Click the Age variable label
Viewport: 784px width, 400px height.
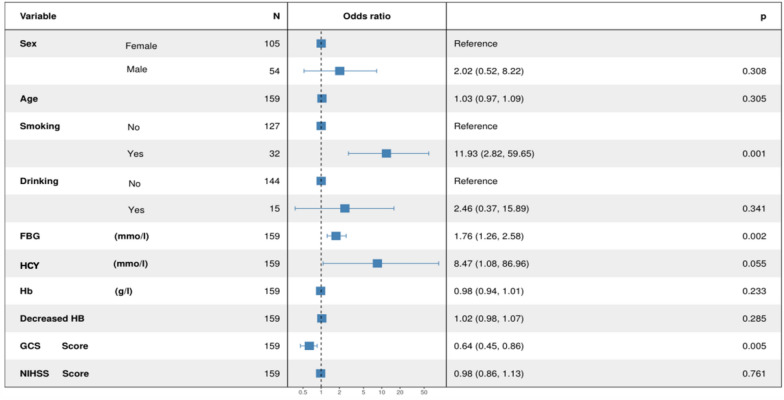[29, 99]
